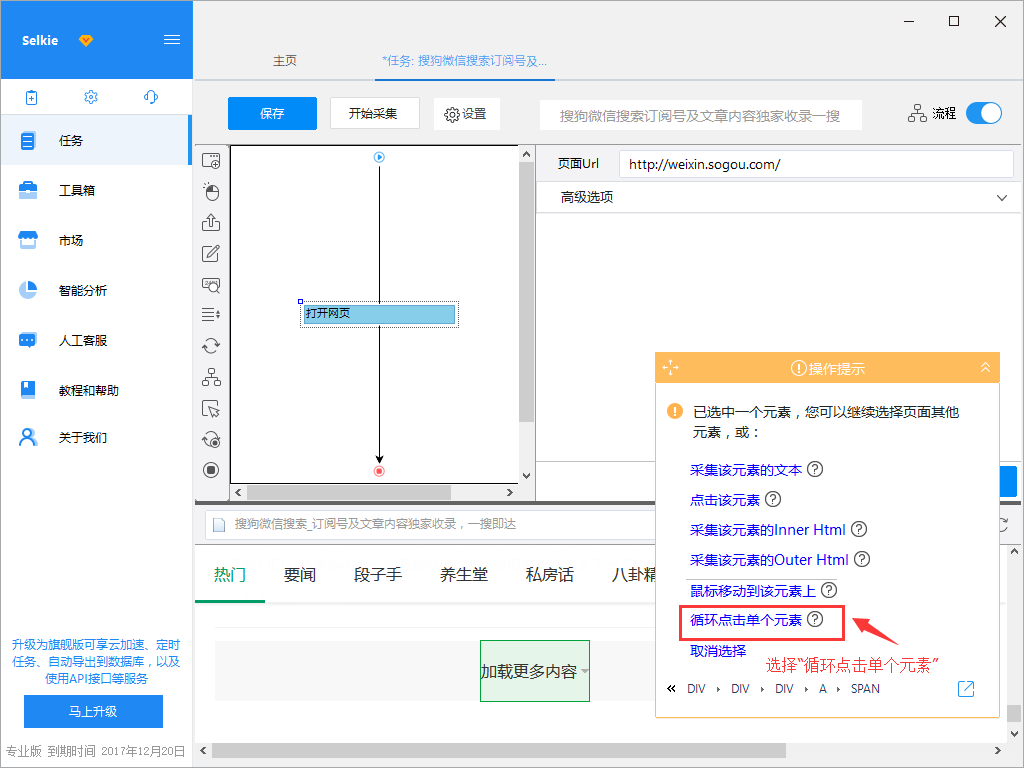Select the loop cycle tool icon
This screenshot has height=768, width=1024.
click(211, 345)
